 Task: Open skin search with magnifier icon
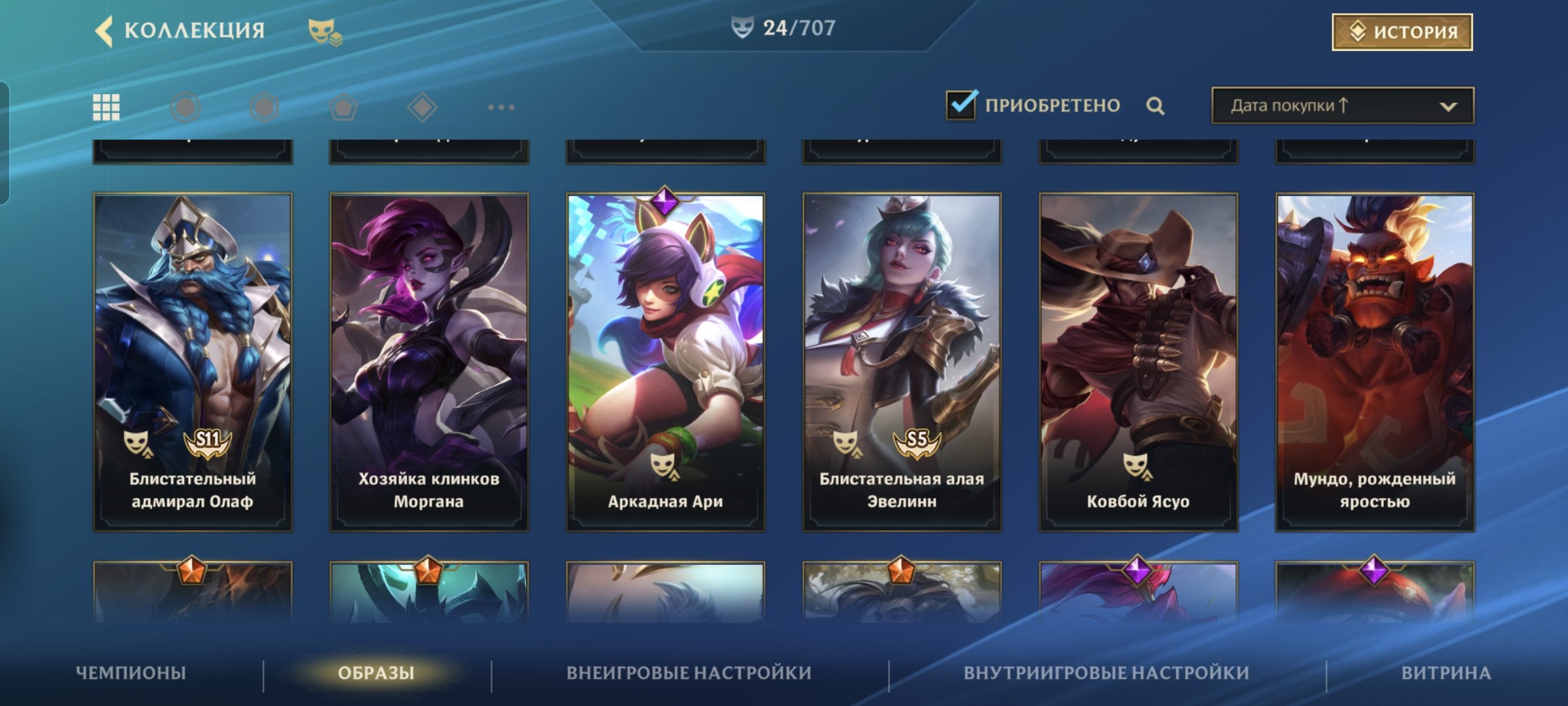point(1155,106)
